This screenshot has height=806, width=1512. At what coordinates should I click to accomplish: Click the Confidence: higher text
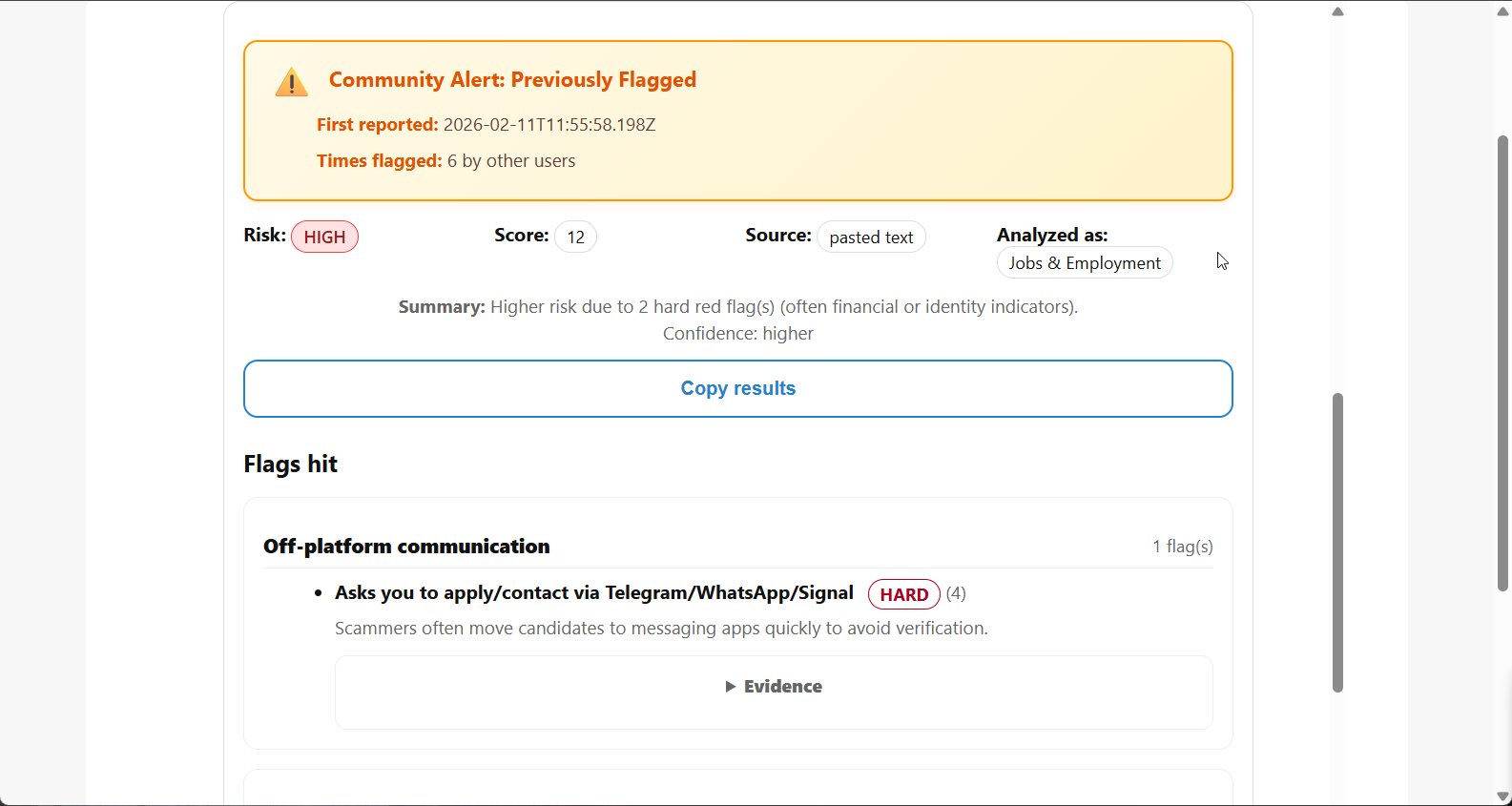pos(737,334)
